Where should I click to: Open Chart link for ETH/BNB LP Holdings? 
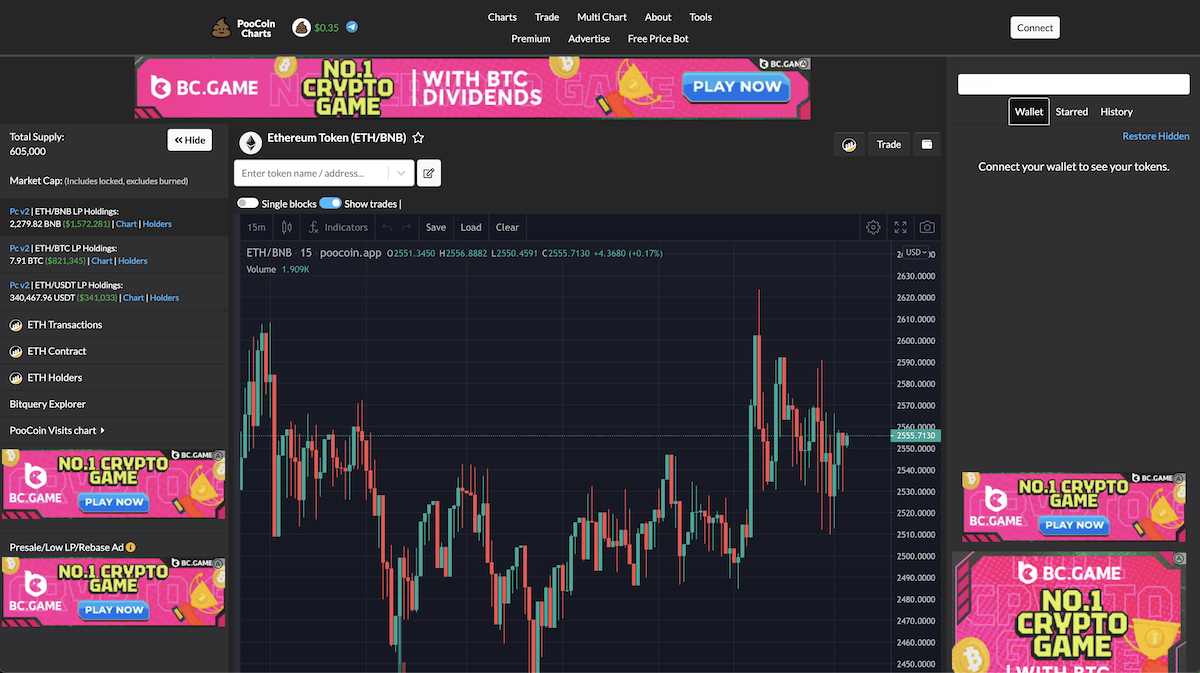click(x=126, y=224)
